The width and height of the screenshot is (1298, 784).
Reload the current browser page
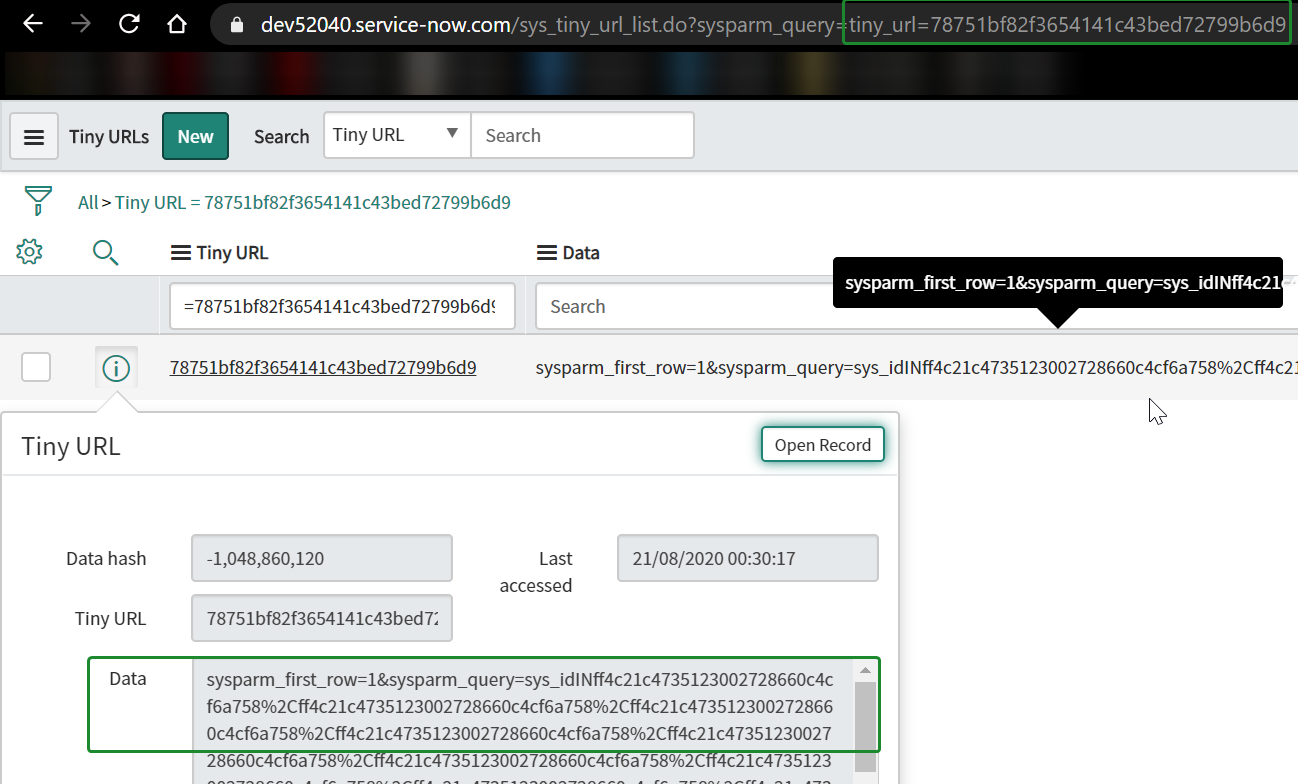129,24
